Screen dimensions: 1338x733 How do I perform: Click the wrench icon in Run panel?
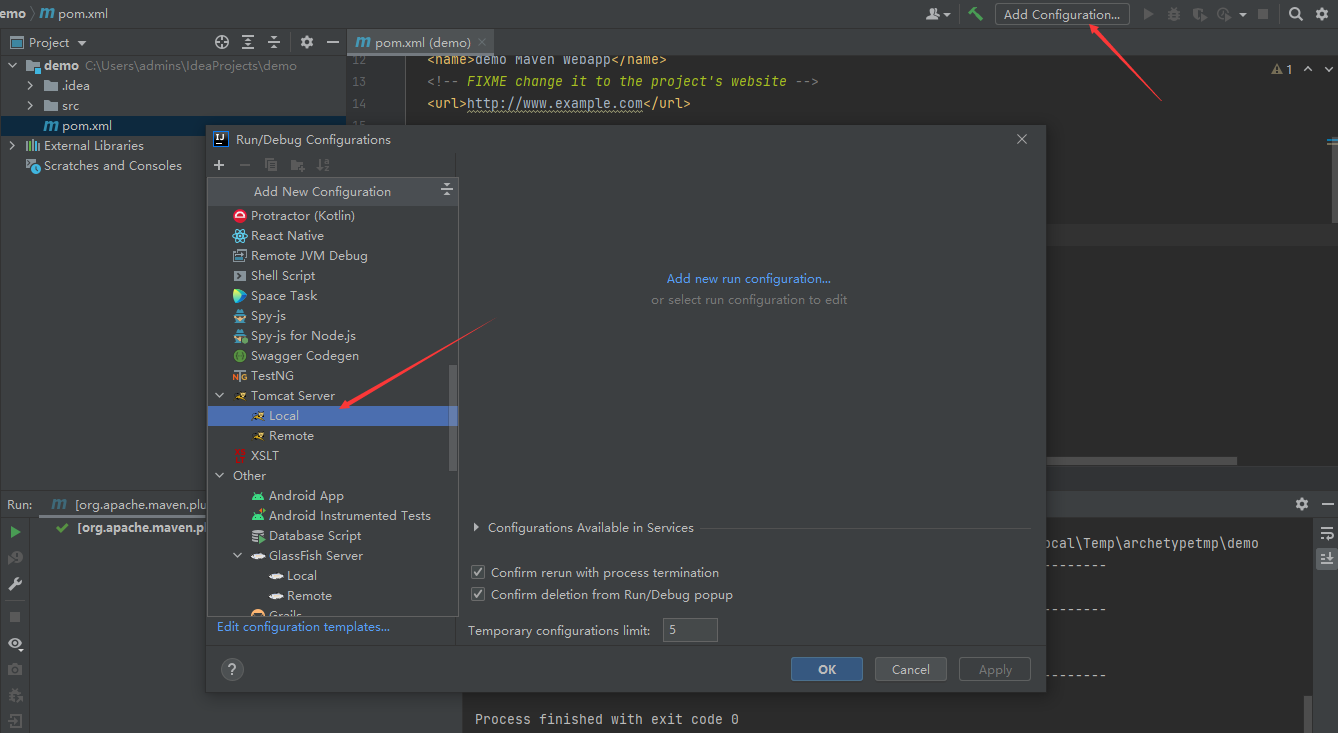click(x=15, y=584)
